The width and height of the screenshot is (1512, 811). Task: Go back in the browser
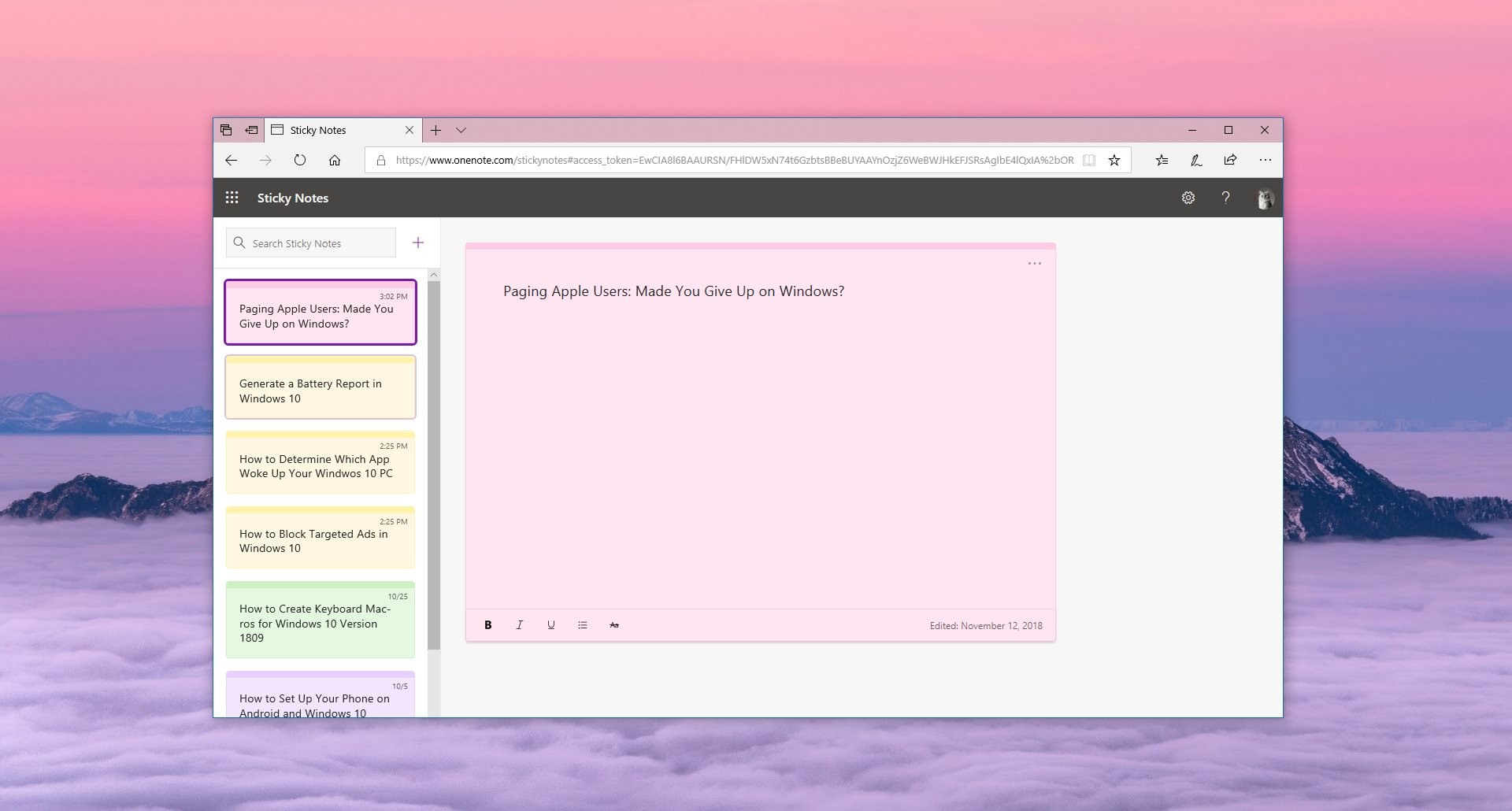click(231, 160)
